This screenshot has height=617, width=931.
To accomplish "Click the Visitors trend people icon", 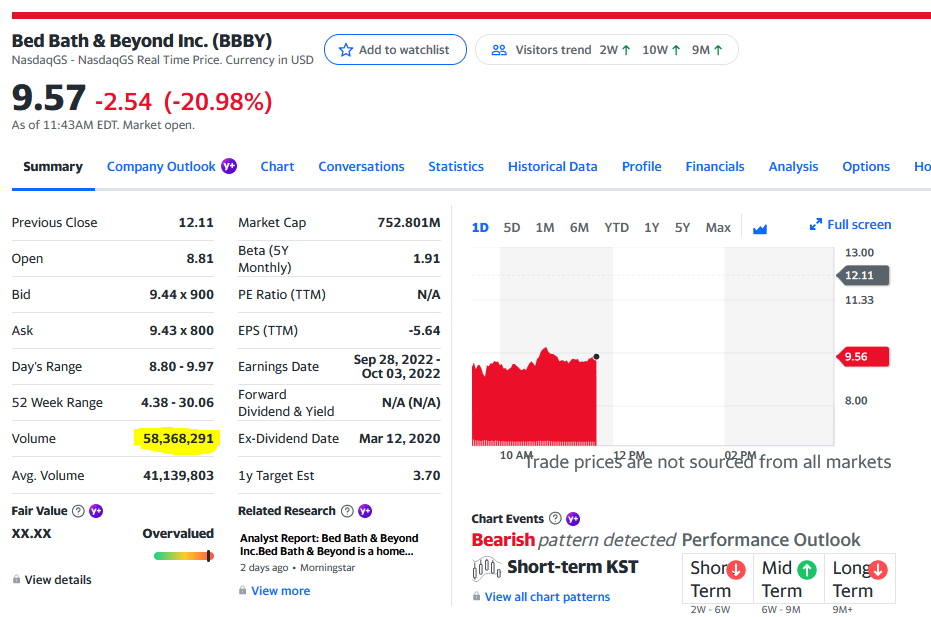I will 499,50.
